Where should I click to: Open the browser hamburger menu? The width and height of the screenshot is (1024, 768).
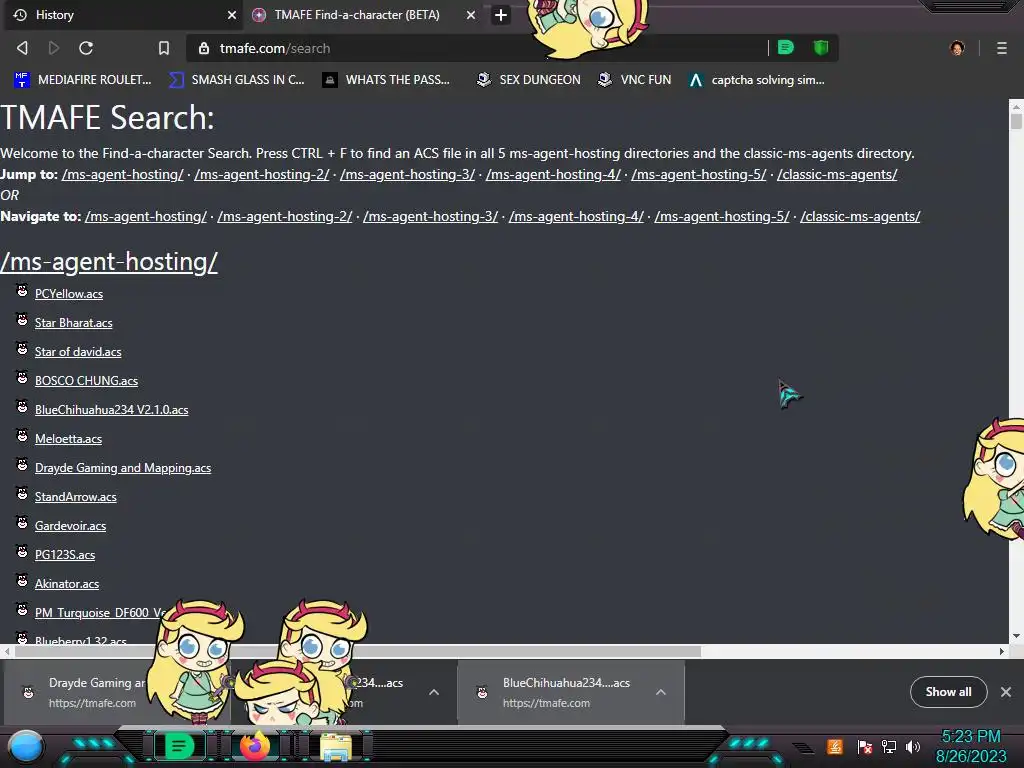pos(1002,48)
